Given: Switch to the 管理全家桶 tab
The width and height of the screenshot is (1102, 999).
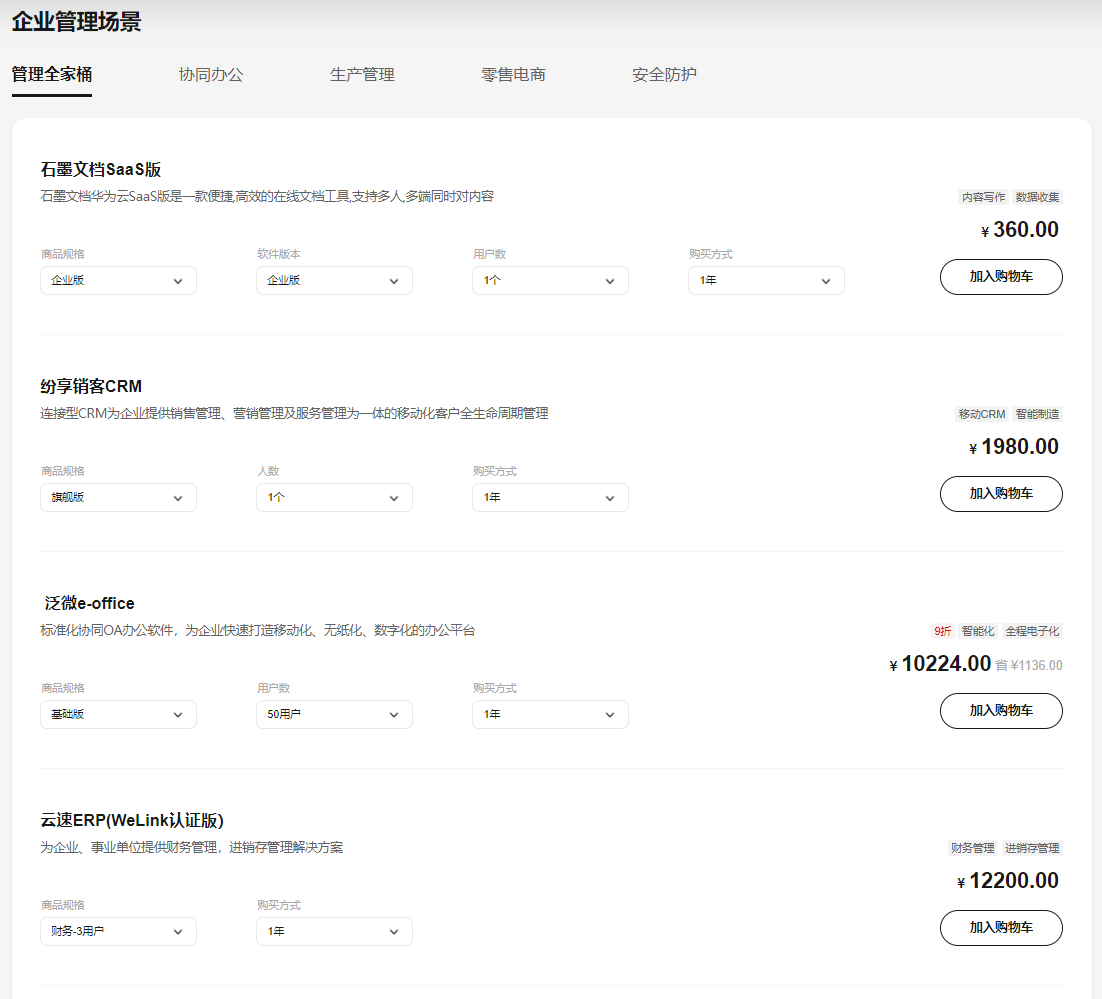Looking at the screenshot, I should (x=52, y=75).
